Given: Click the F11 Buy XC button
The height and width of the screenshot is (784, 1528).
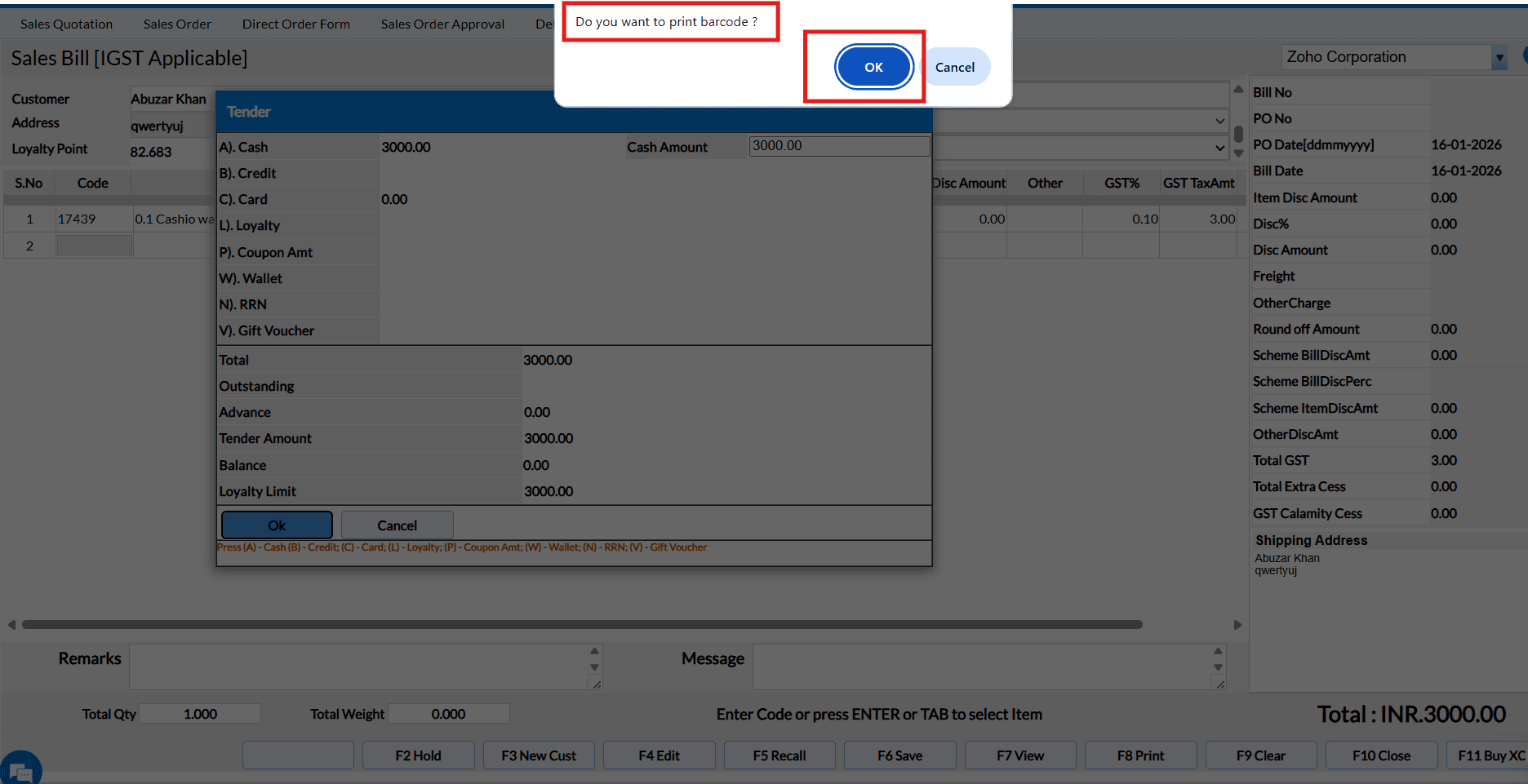Looking at the screenshot, I should pyautogui.click(x=1487, y=755).
